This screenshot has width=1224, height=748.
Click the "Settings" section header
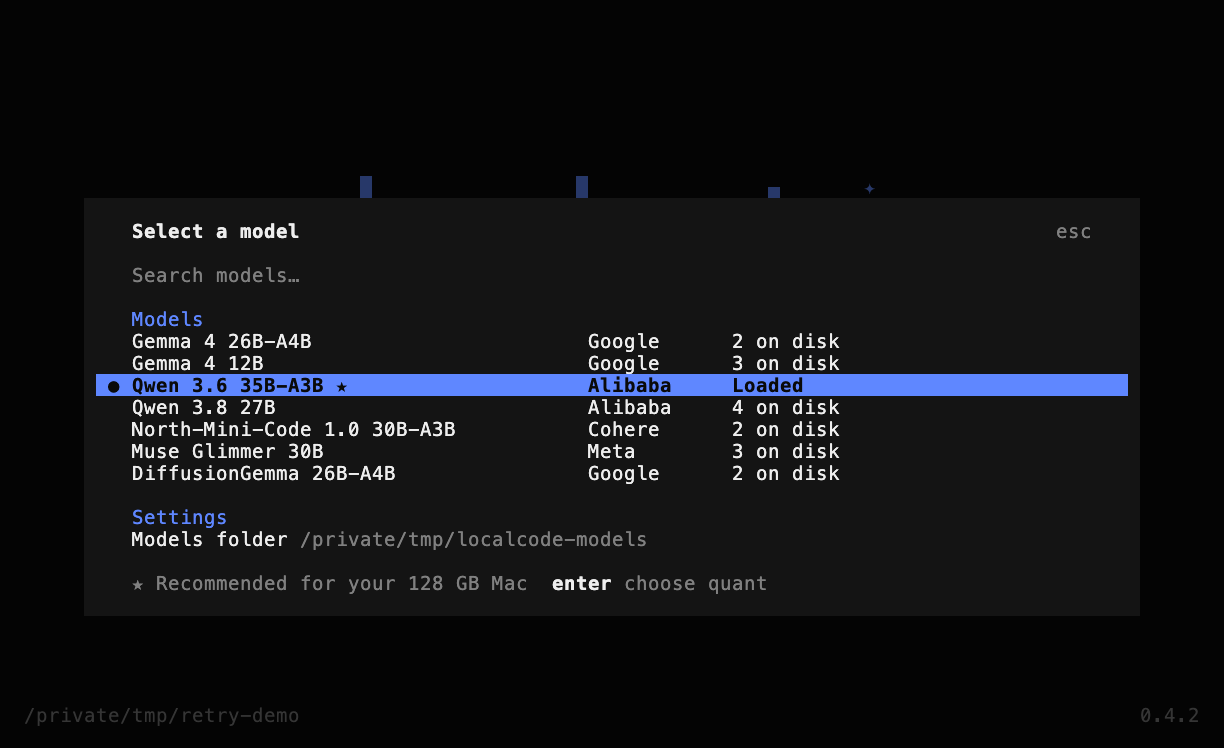[x=180, y=518]
